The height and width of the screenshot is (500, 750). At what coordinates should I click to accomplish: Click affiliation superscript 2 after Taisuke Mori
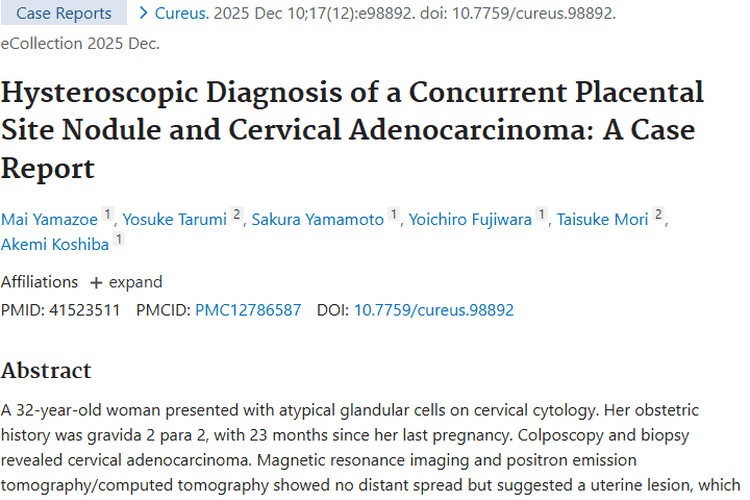[x=659, y=215]
